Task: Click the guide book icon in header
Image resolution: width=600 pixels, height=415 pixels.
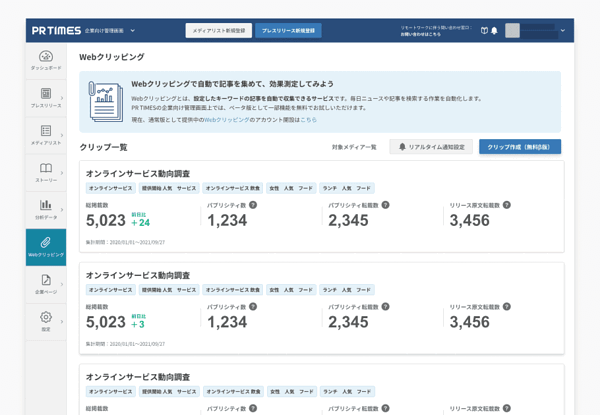Action: click(x=484, y=31)
